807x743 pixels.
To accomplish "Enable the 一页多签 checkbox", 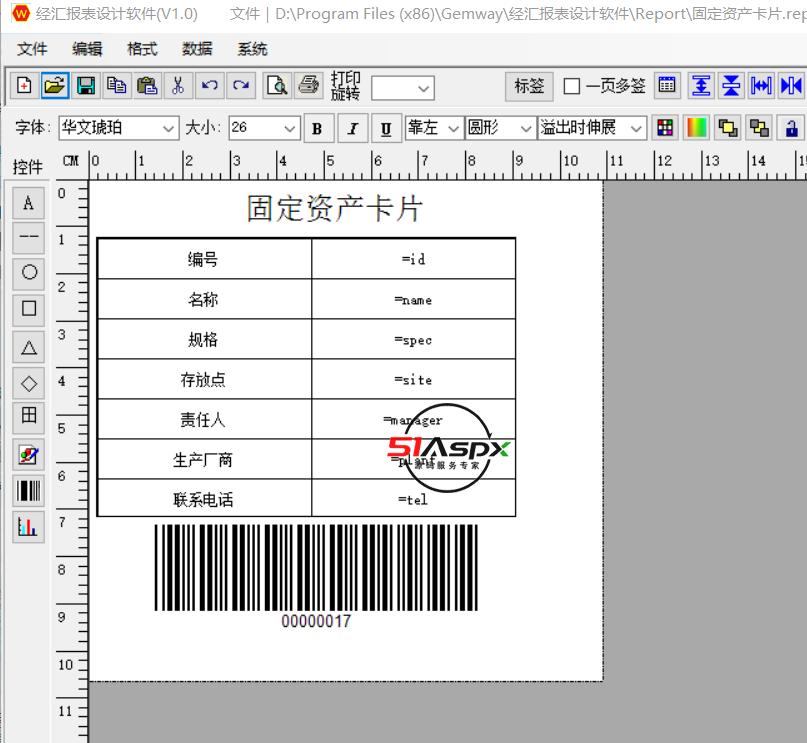I will coord(571,86).
